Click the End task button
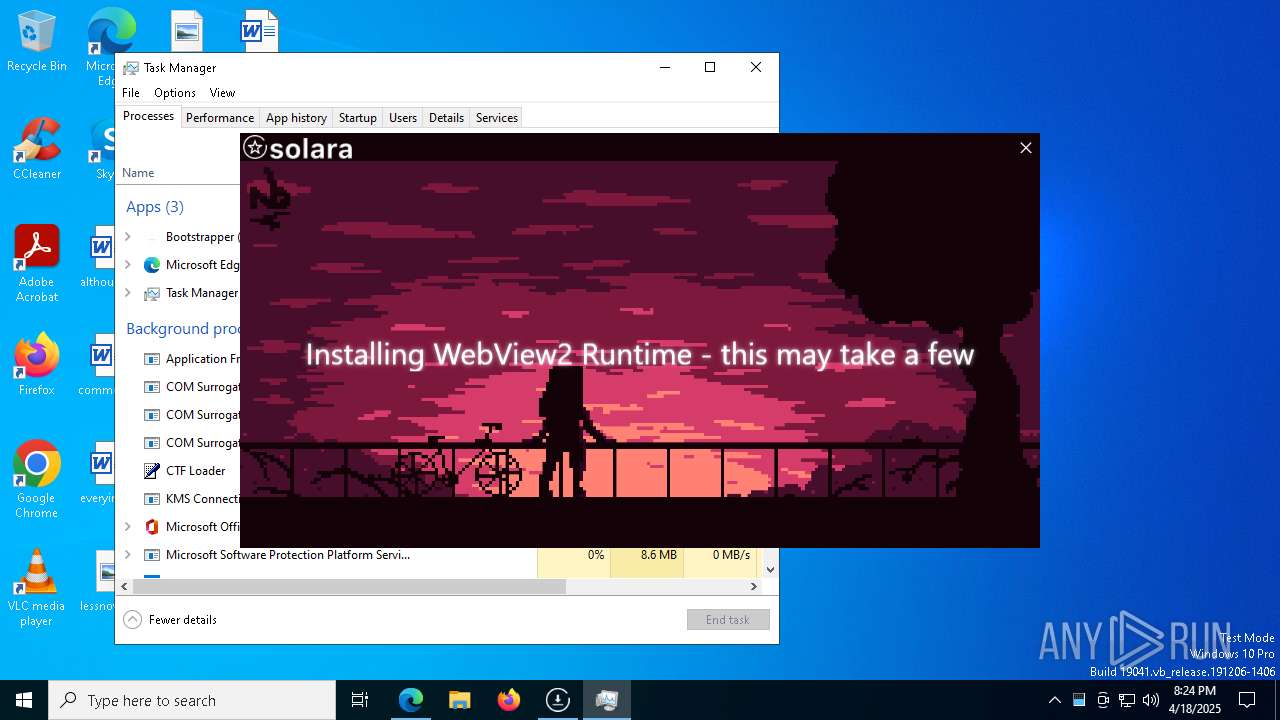 coord(728,620)
